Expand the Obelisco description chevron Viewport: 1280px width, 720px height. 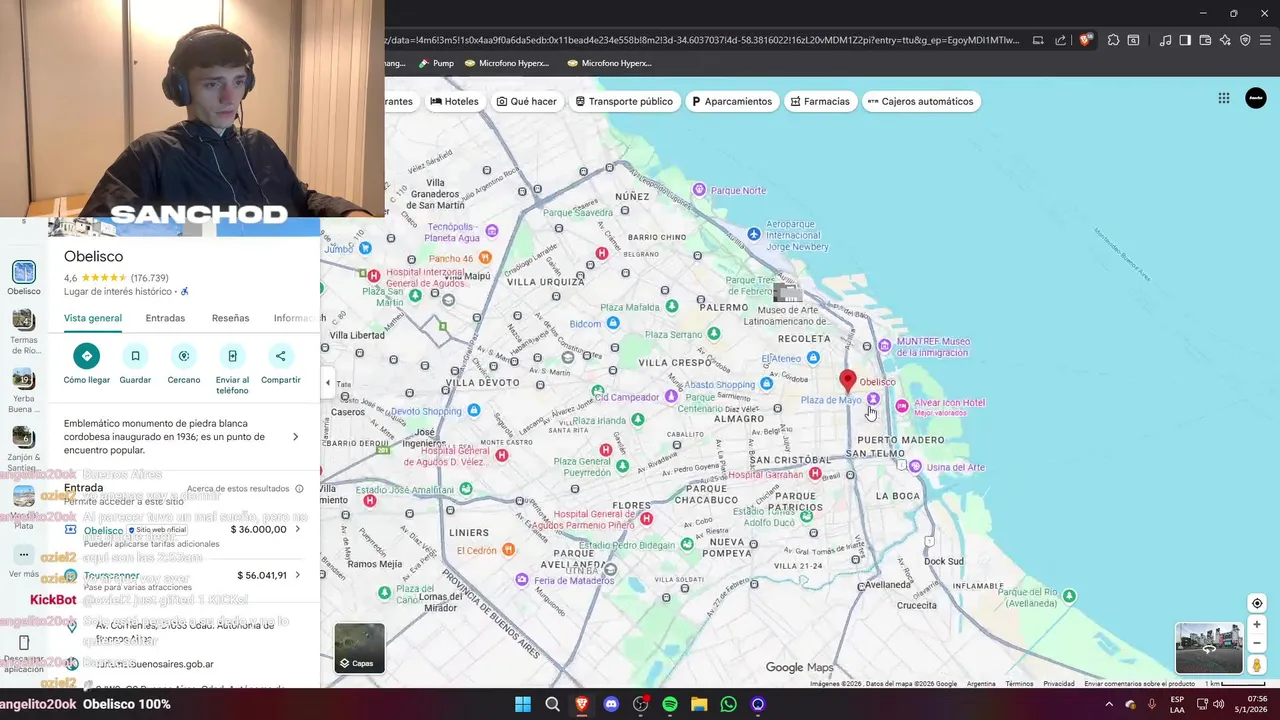pos(295,437)
